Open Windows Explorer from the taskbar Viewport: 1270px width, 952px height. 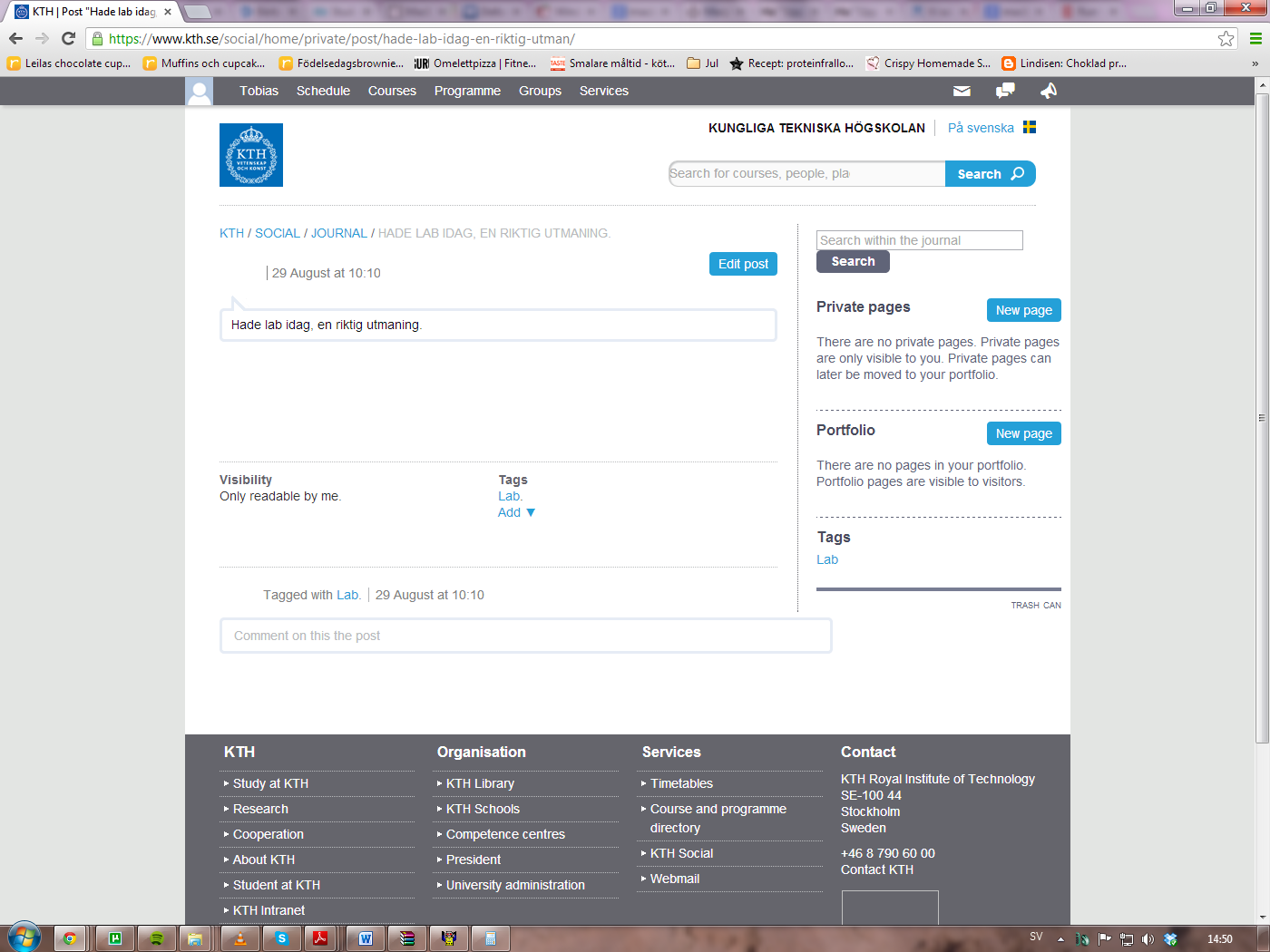coord(195,938)
